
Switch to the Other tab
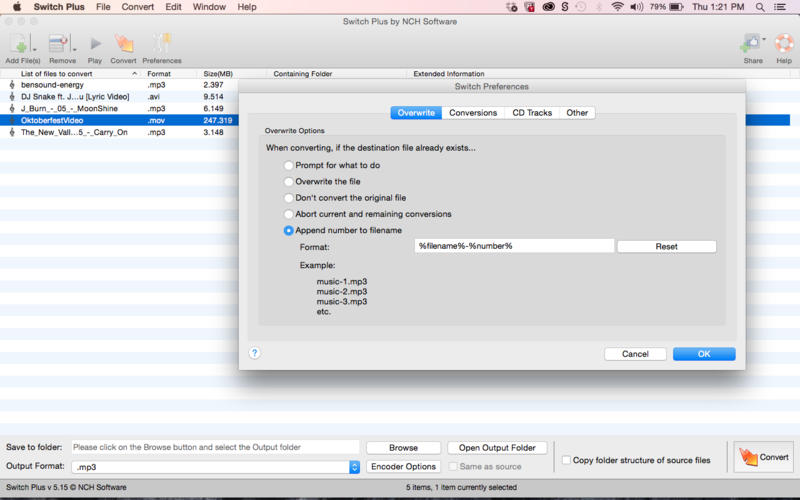pos(577,113)
